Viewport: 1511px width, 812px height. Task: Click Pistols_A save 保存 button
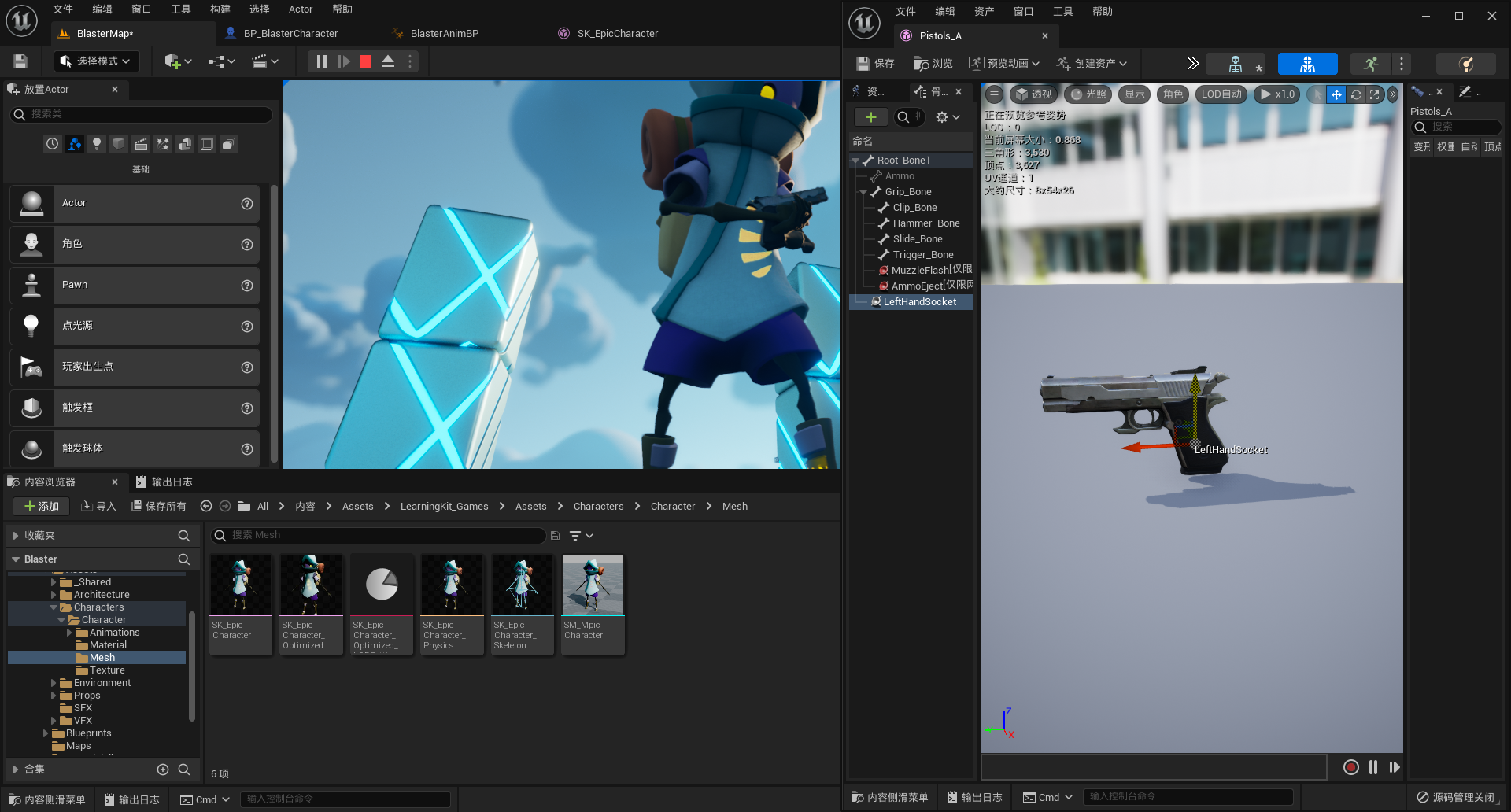click(875, 64)
